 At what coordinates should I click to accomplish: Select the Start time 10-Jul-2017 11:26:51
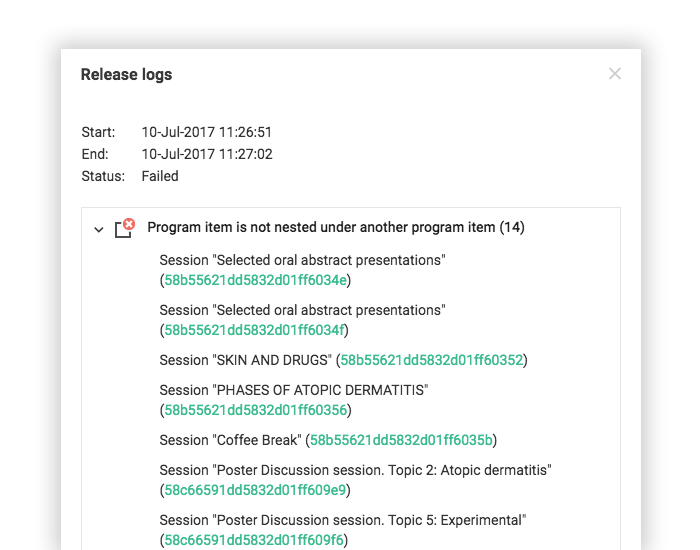click(207, 132)
